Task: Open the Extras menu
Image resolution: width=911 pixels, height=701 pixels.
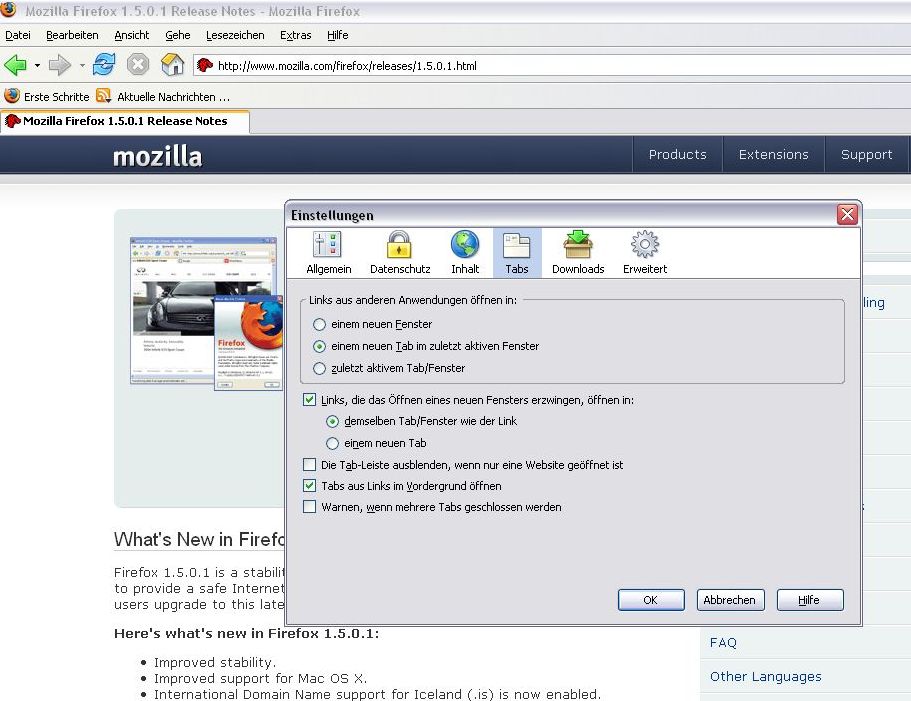Action: tap(296, 35)
